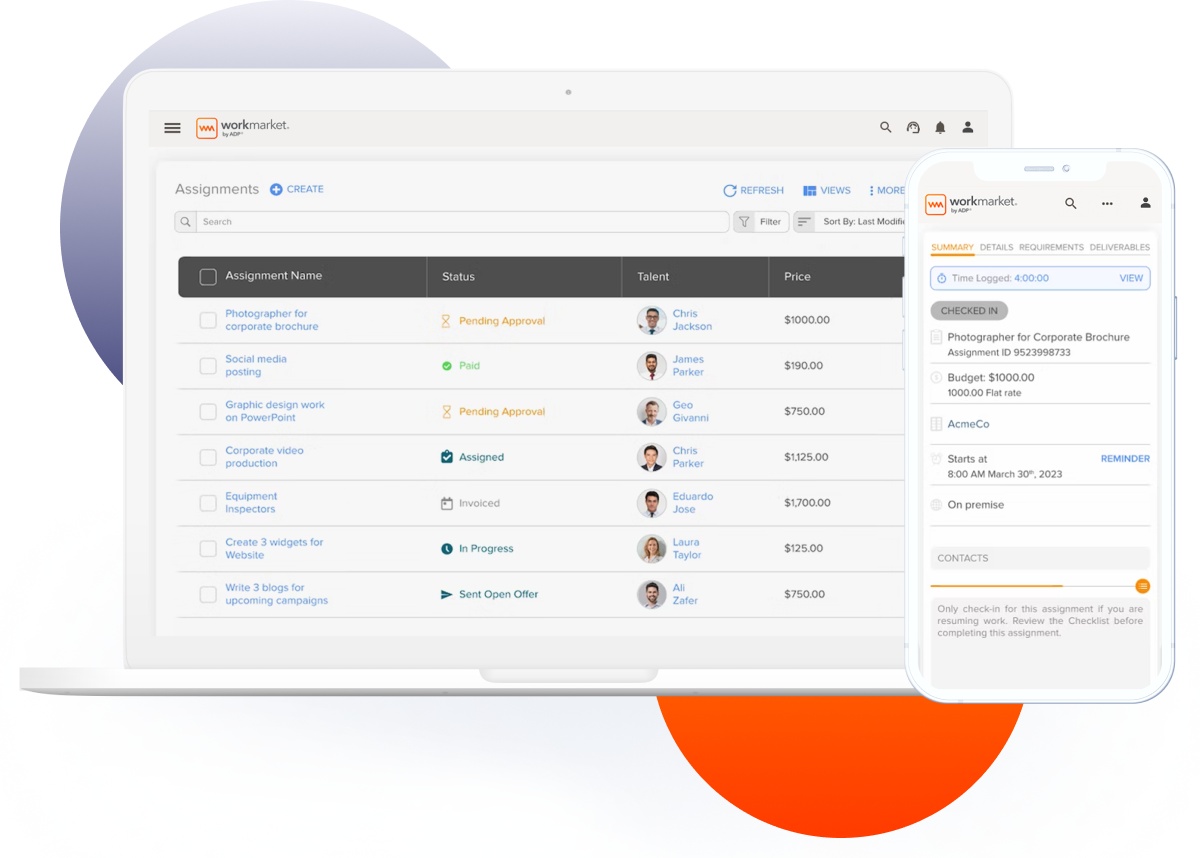This screenshot has width=1200, height=858.
Task: Open the hamburger menu in the laptop window
Action: 172,128
